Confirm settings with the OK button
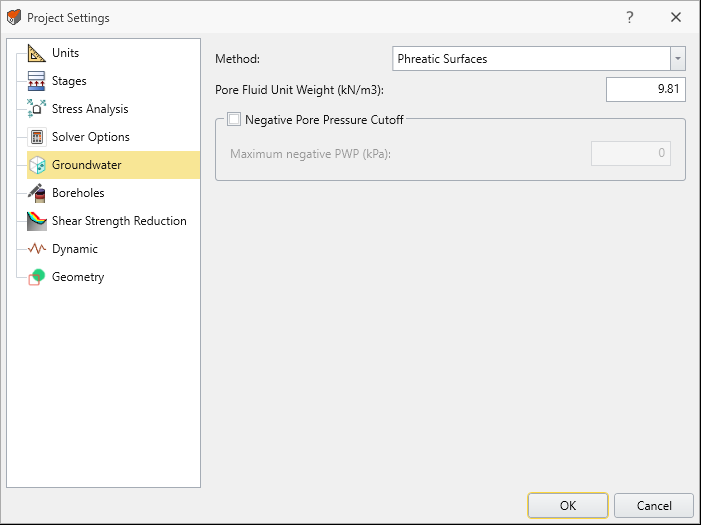 [x=568, y=505]
